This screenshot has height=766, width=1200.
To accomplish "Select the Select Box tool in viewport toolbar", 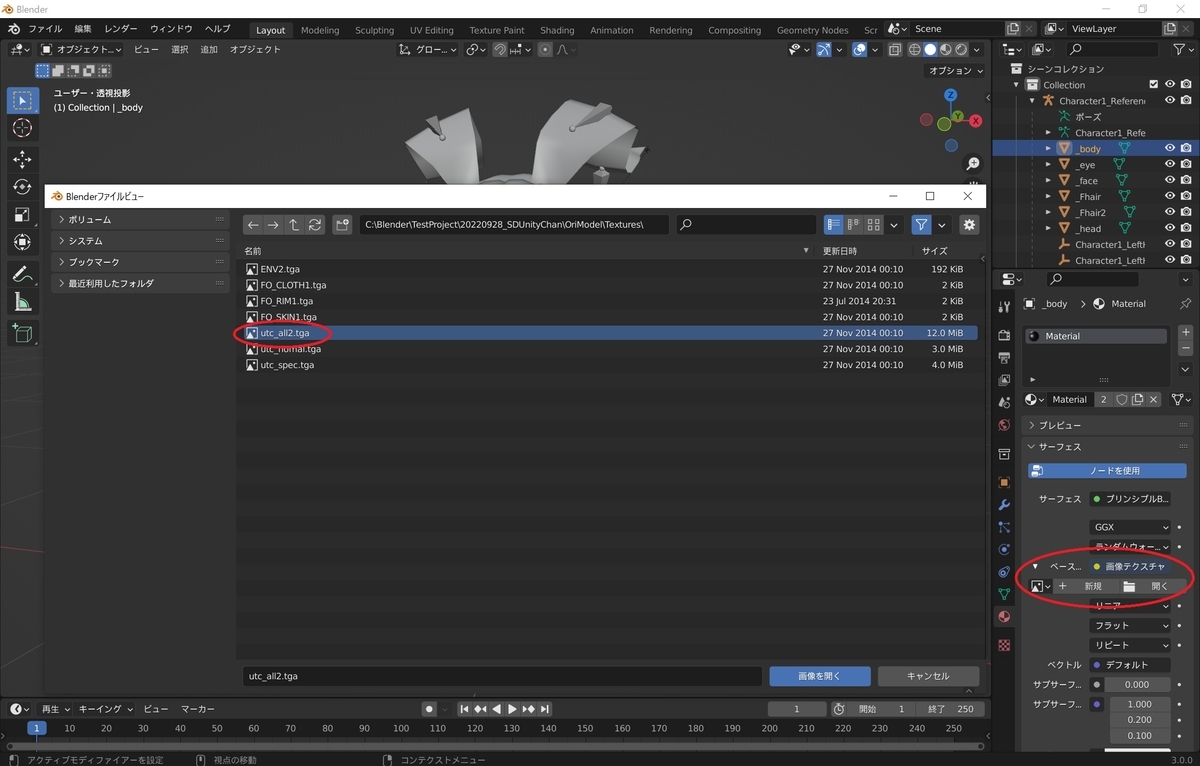I will pos(22,100).
